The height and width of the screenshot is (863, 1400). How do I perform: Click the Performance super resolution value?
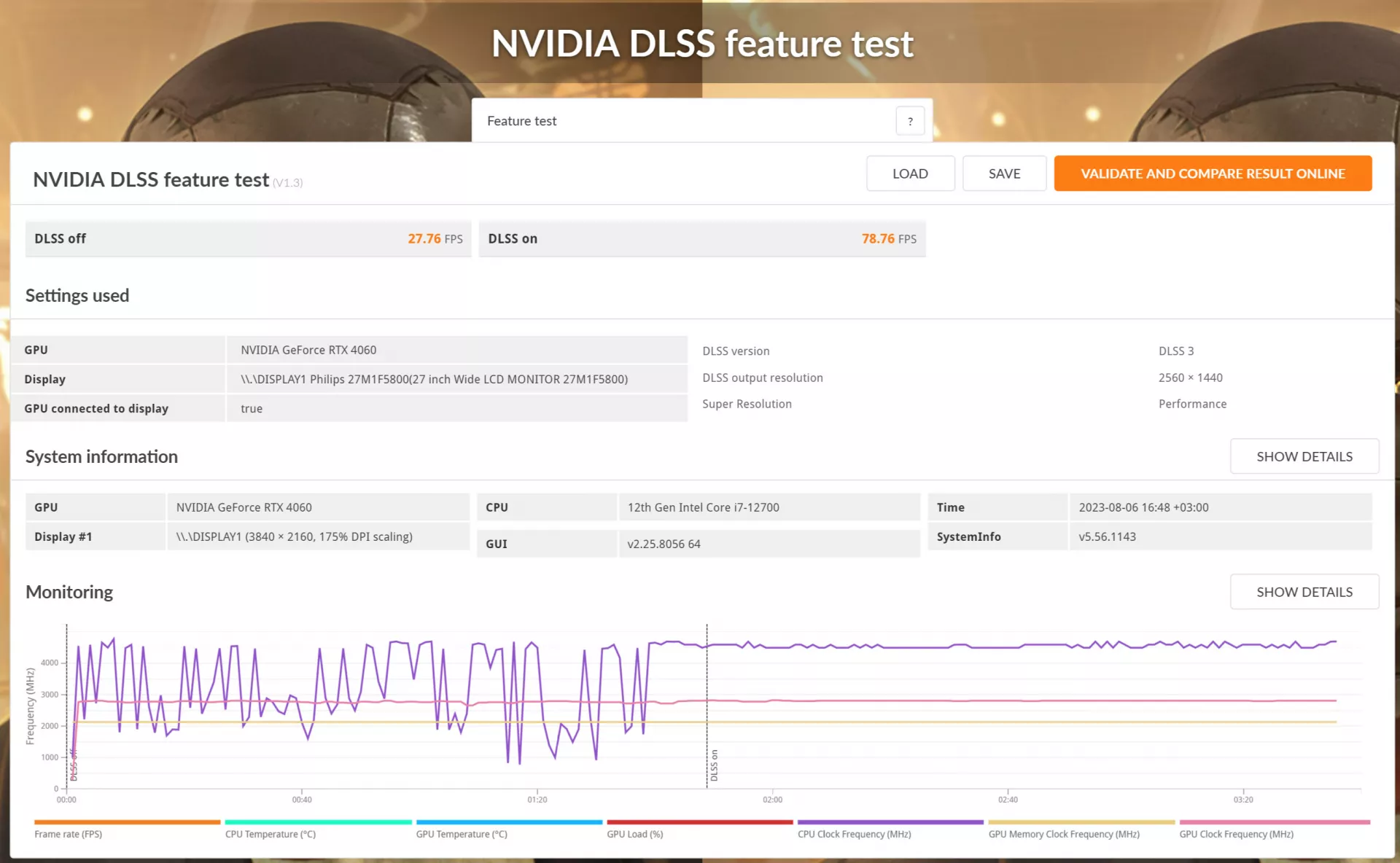click(x=1192, y=404)
